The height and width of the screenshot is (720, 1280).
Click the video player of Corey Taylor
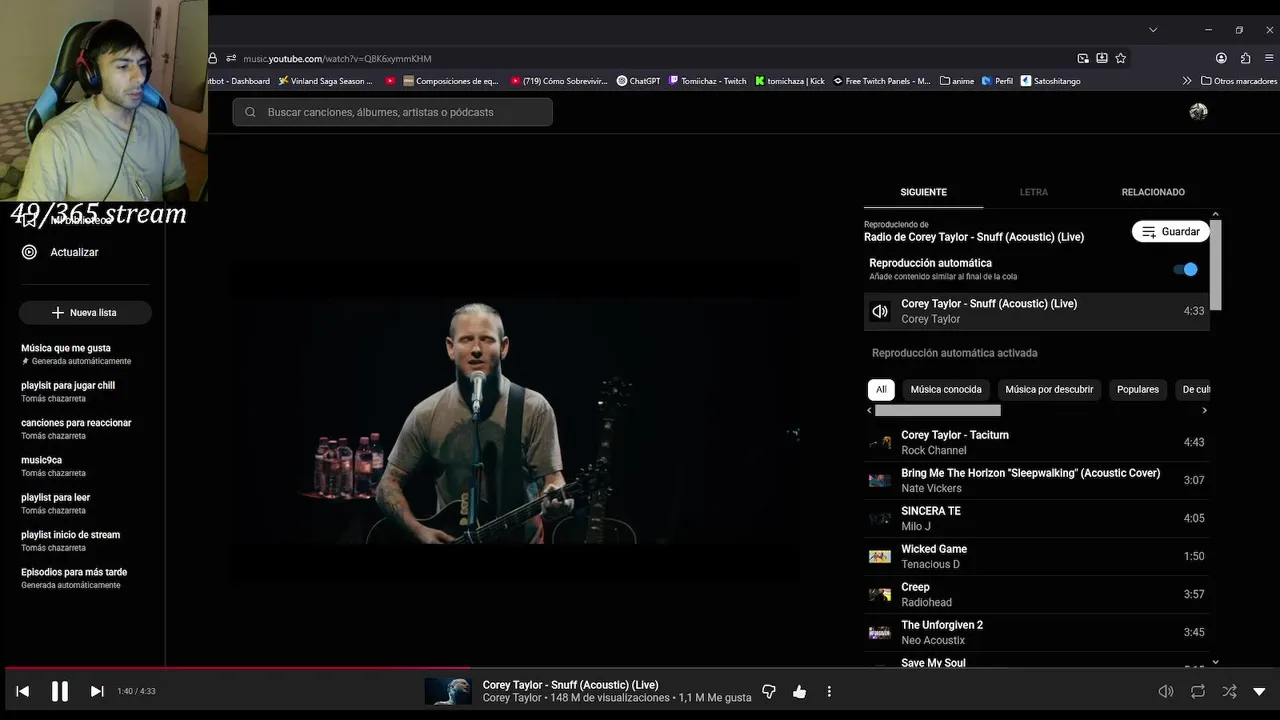tap(513, 420)
